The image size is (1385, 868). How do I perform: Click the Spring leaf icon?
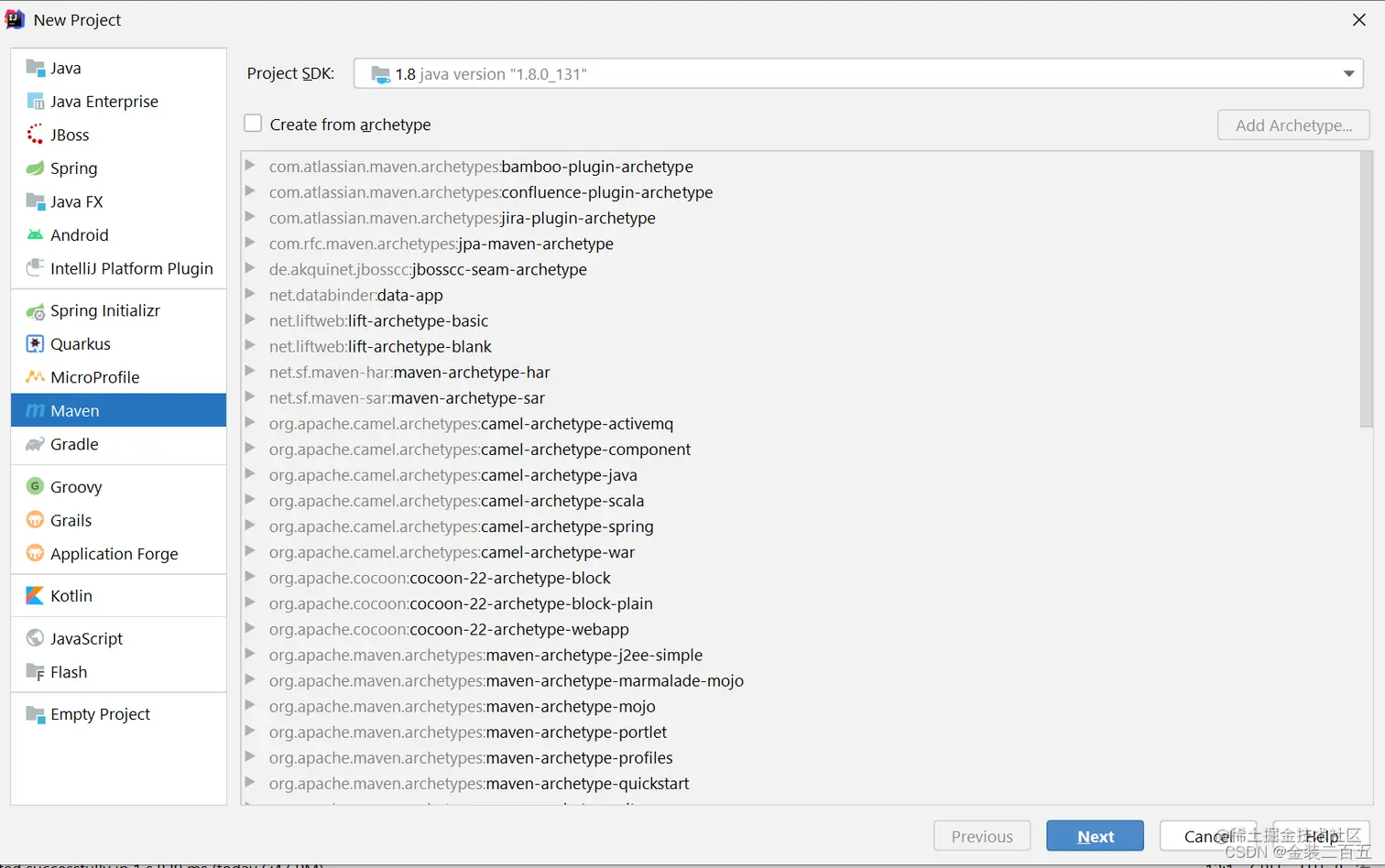[35, 168]
